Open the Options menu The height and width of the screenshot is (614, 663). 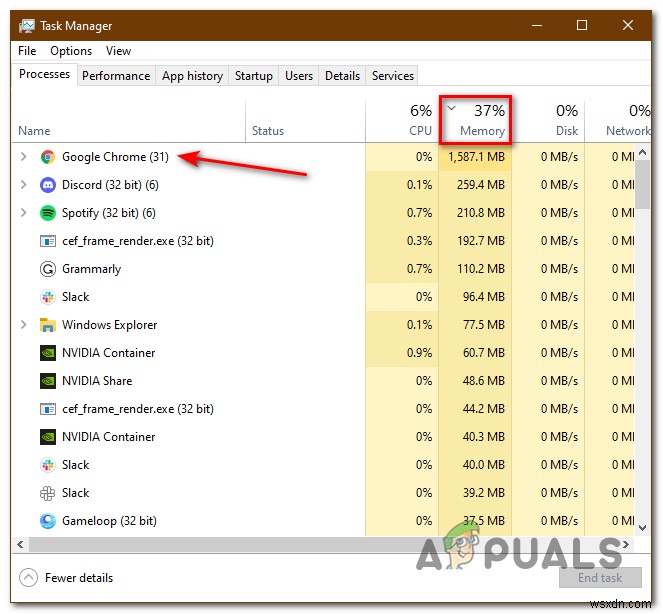71,51
